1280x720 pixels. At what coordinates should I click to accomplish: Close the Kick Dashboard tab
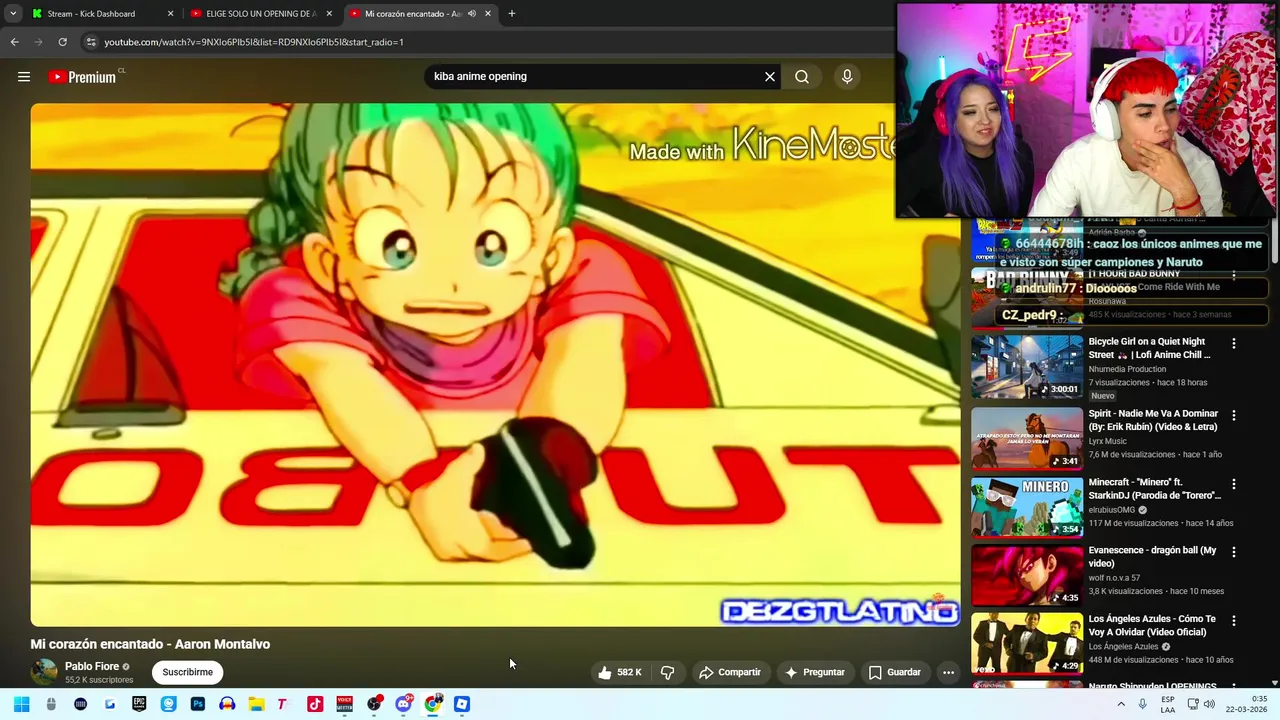(170, 14)
